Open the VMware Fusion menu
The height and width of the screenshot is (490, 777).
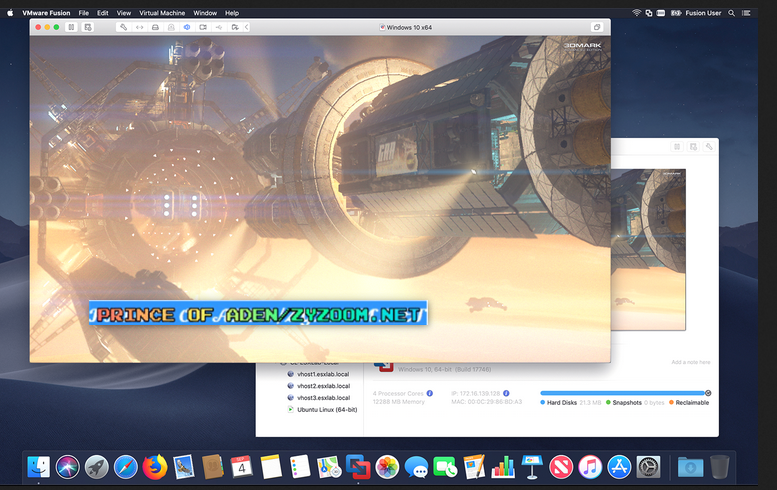(x=46, y=13)
